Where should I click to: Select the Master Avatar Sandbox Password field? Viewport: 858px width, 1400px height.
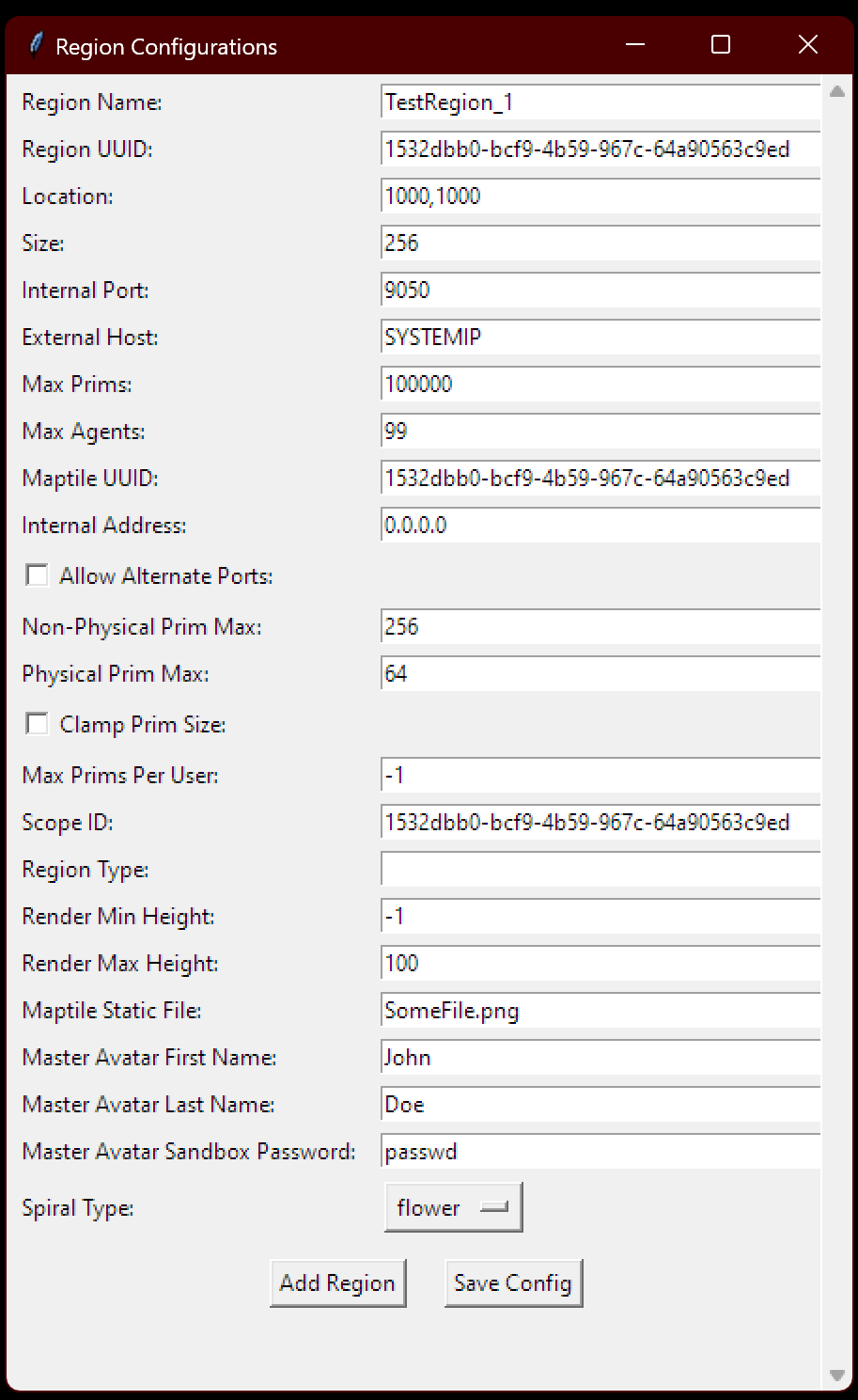[601, 1152]
